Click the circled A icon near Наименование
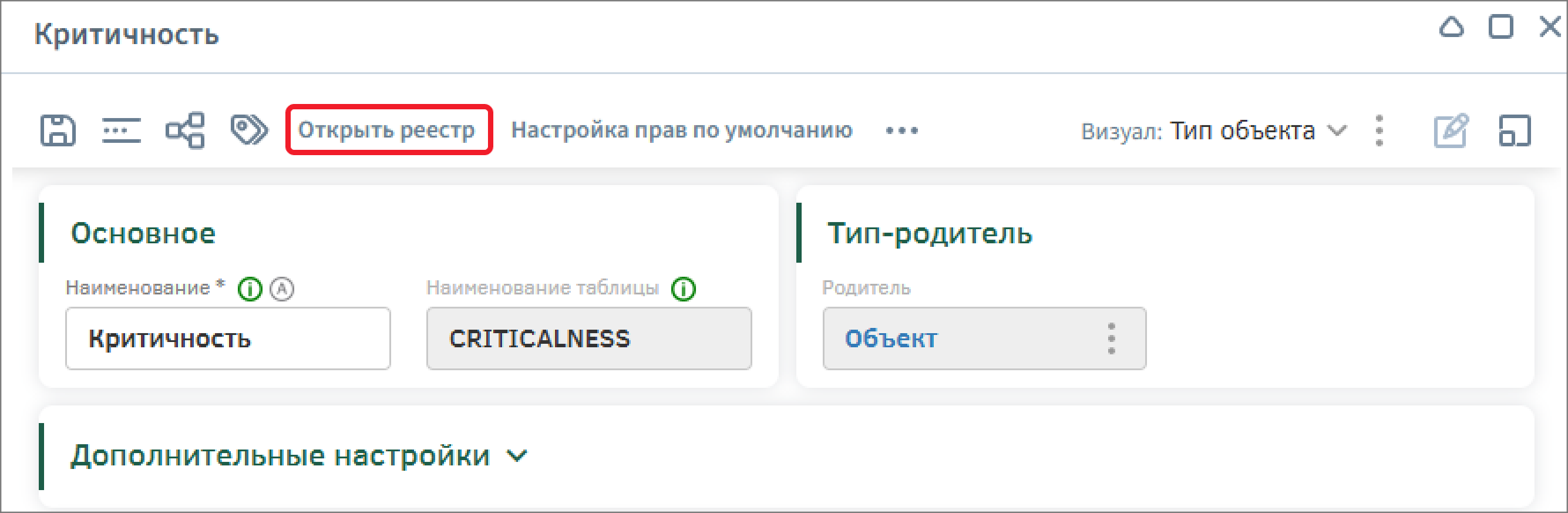 click(x=282, y=288)
